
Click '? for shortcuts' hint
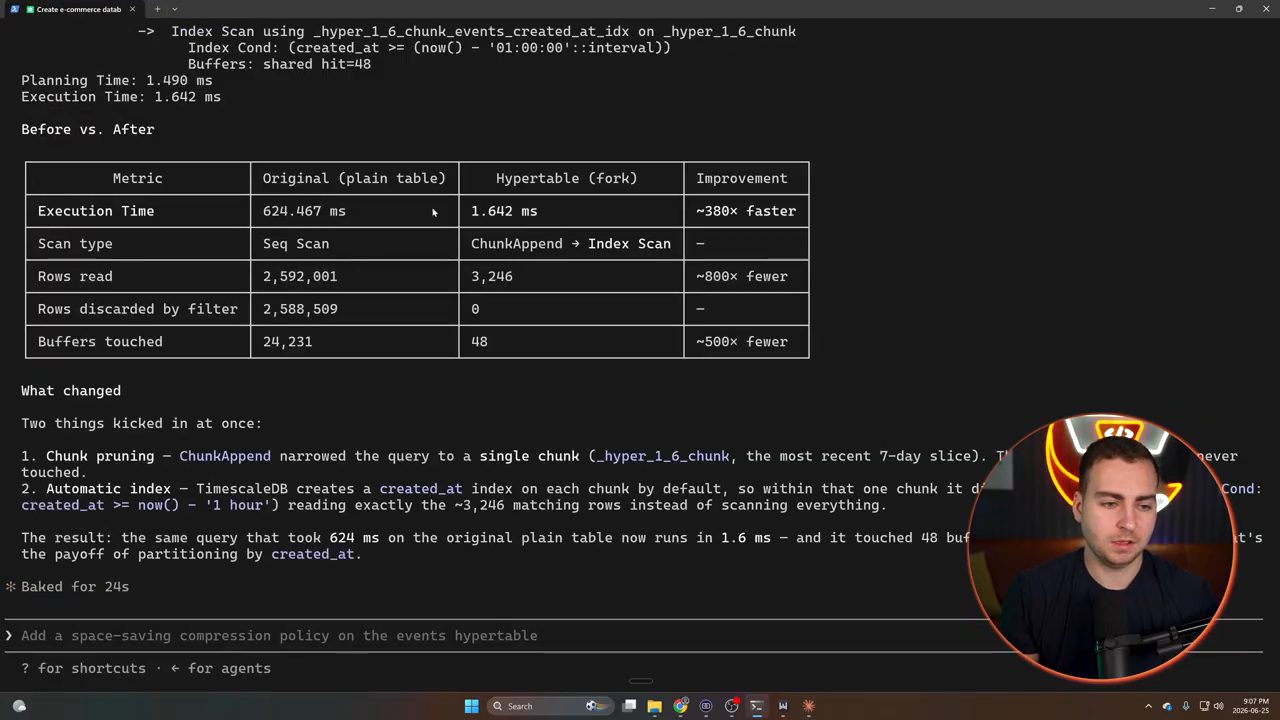pos(83,668)
